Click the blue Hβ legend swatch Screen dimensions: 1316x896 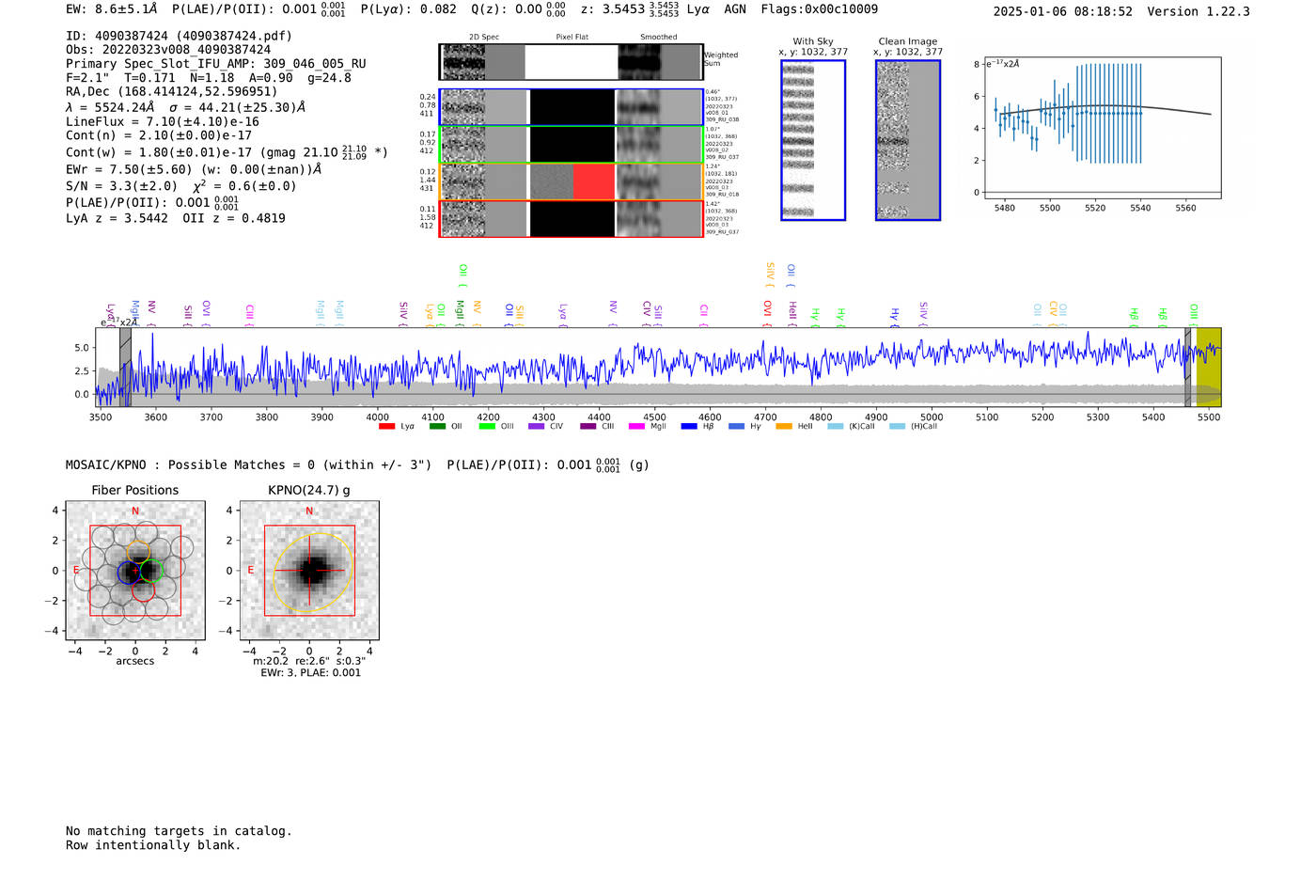[689, 427]
